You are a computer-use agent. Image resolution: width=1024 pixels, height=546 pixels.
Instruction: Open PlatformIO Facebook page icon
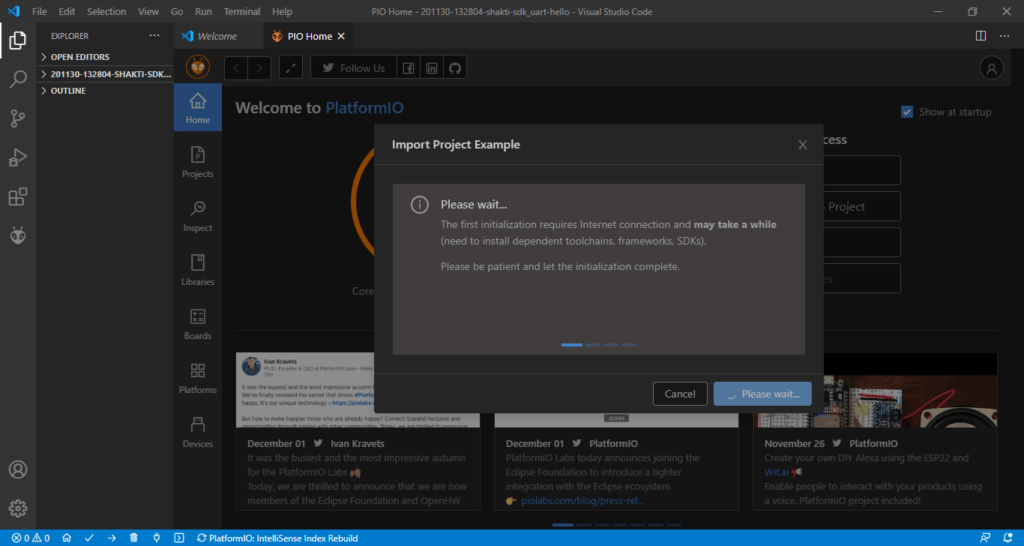coord(408,68)
